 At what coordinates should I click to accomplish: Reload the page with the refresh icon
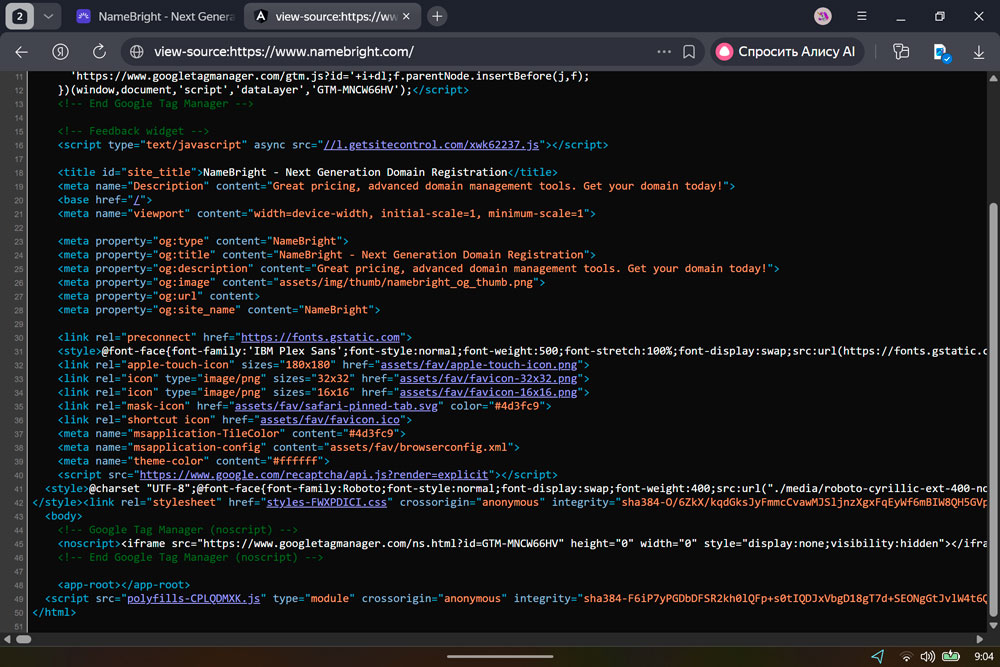coord(99,52)
